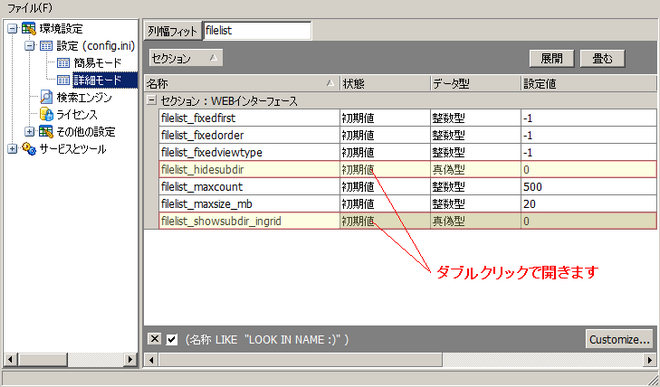The image size is (660, 387).
Task: Click the grid's horizontal scrollbar thumb
Action: pyautogui.click(x=300, y=360)
